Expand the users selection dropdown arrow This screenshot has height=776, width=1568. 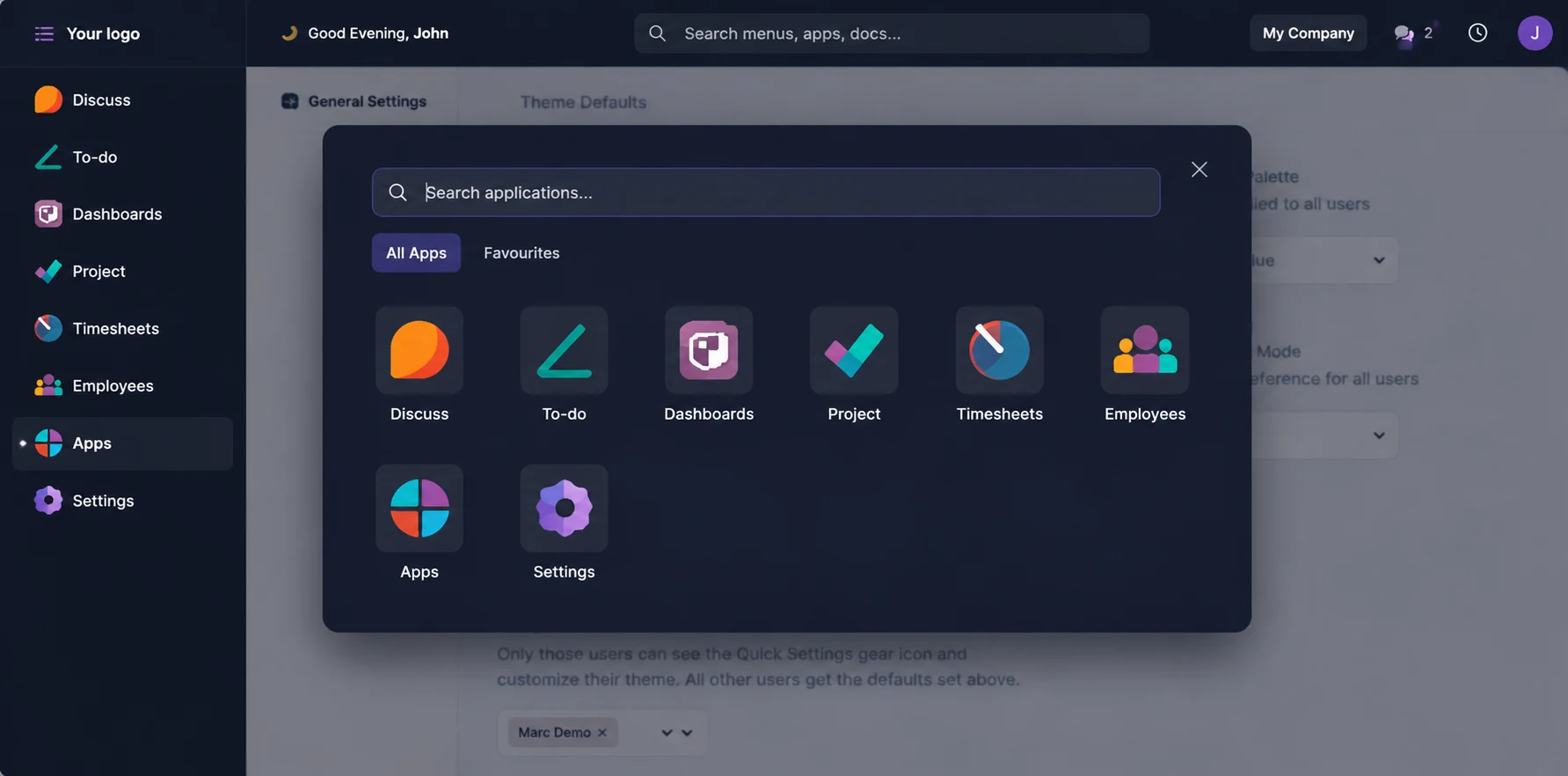[x=687, y=732]
